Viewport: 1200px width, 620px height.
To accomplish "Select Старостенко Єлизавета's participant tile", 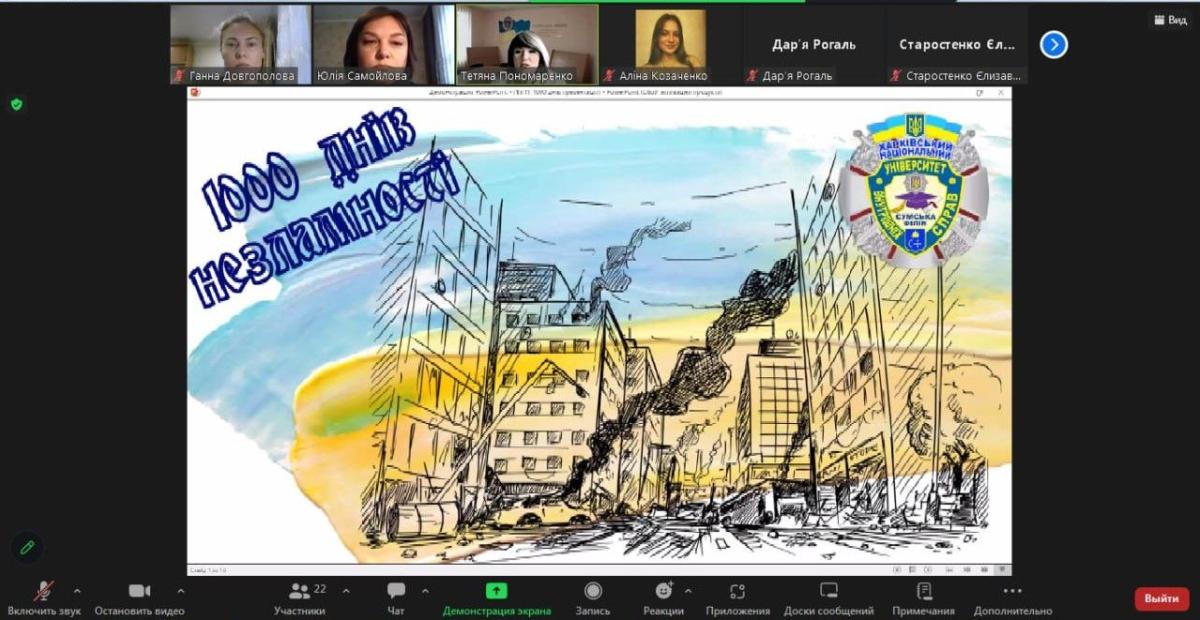I will [x=956, y=45].
